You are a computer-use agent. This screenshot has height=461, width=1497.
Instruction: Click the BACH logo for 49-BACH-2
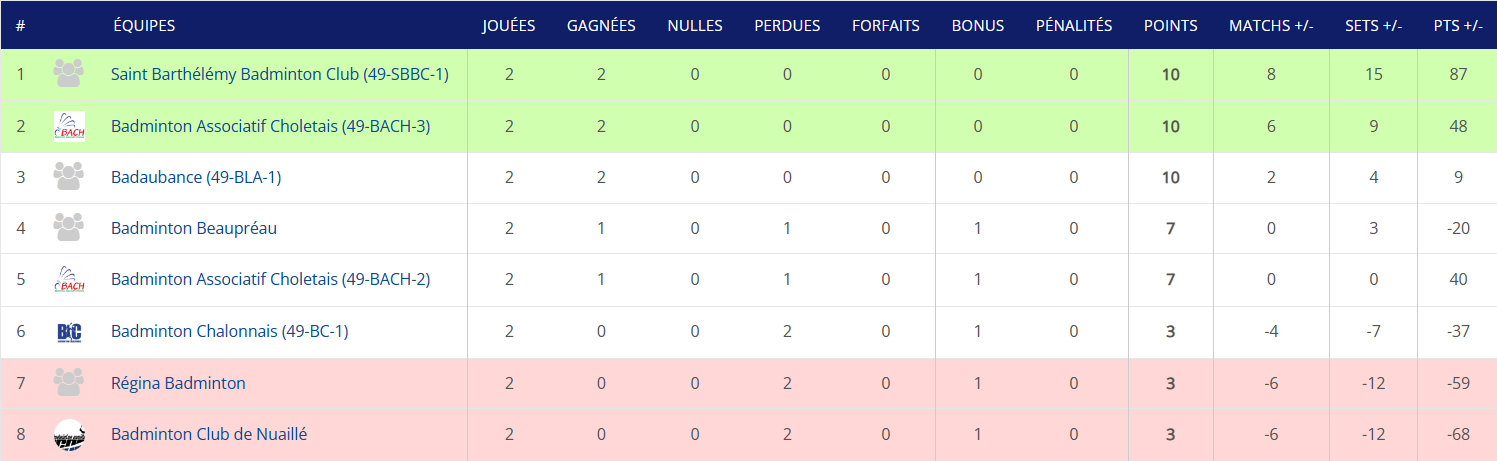click(x=69, y=279)
